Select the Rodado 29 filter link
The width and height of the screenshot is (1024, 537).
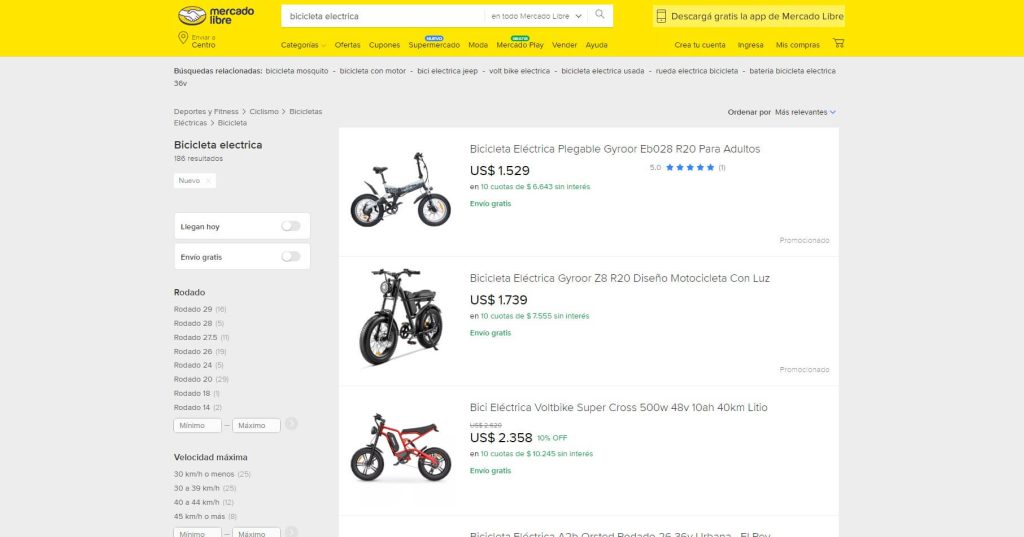click(x=193, y=309)
